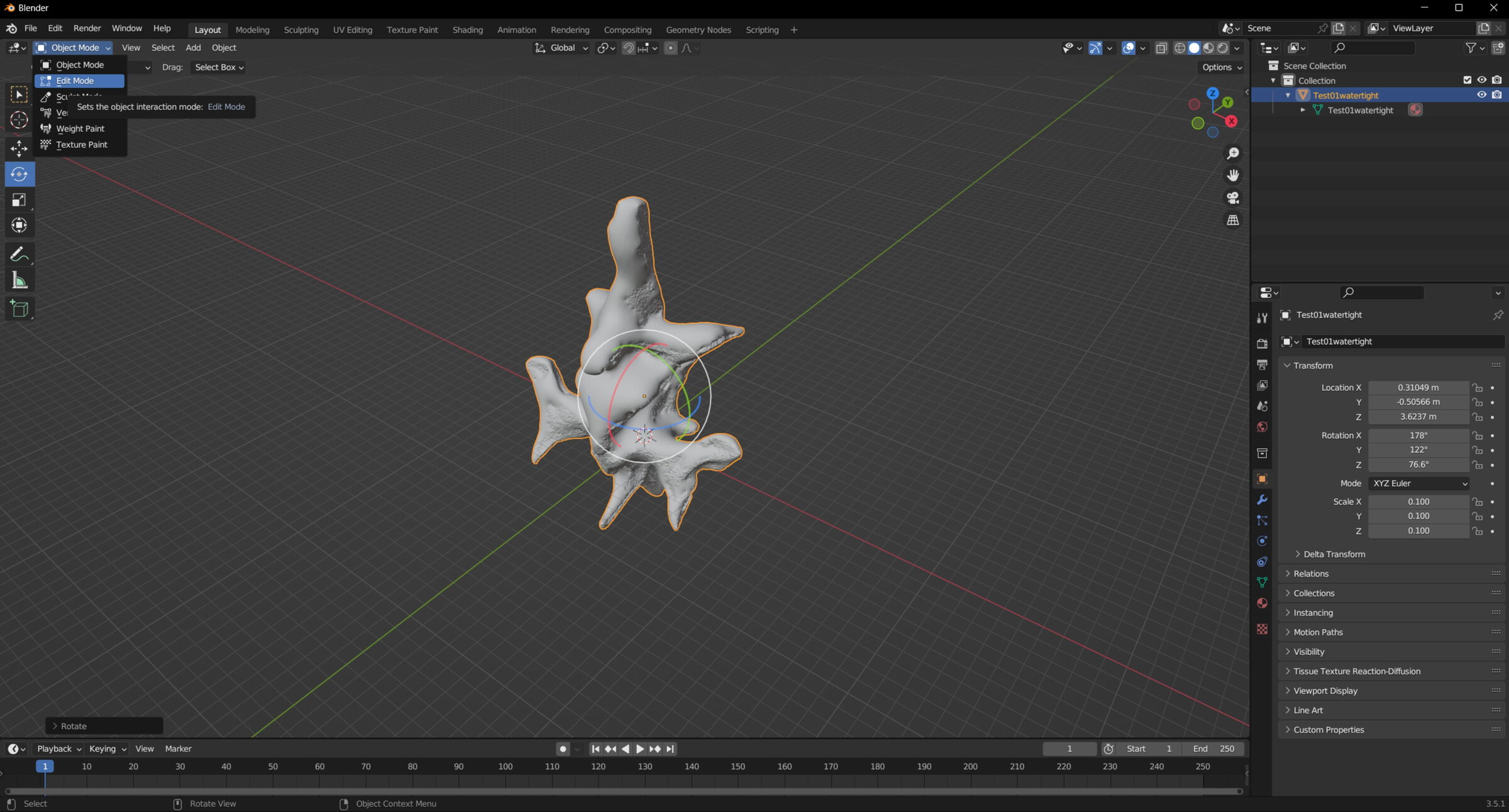Image resolution: width=1509 pixels, height=812 pixels.
Task: Open the Texture properties checker tab
Action: tap(1262, 629)
